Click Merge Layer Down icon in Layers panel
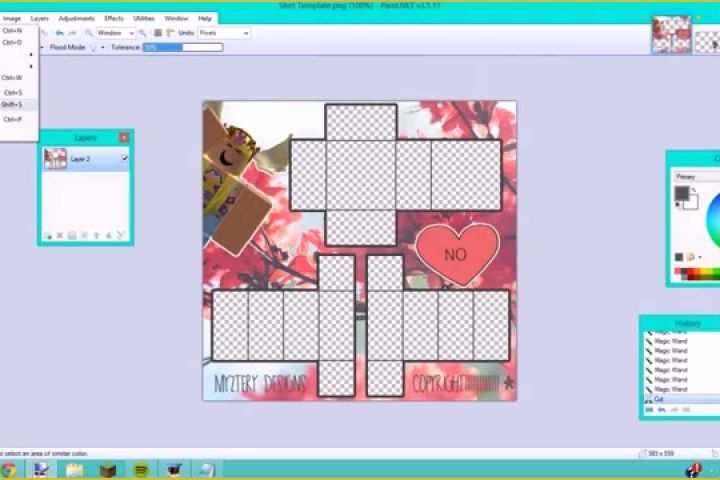The width and height of the screenshot is (720, 480). [x=84, y=236]
